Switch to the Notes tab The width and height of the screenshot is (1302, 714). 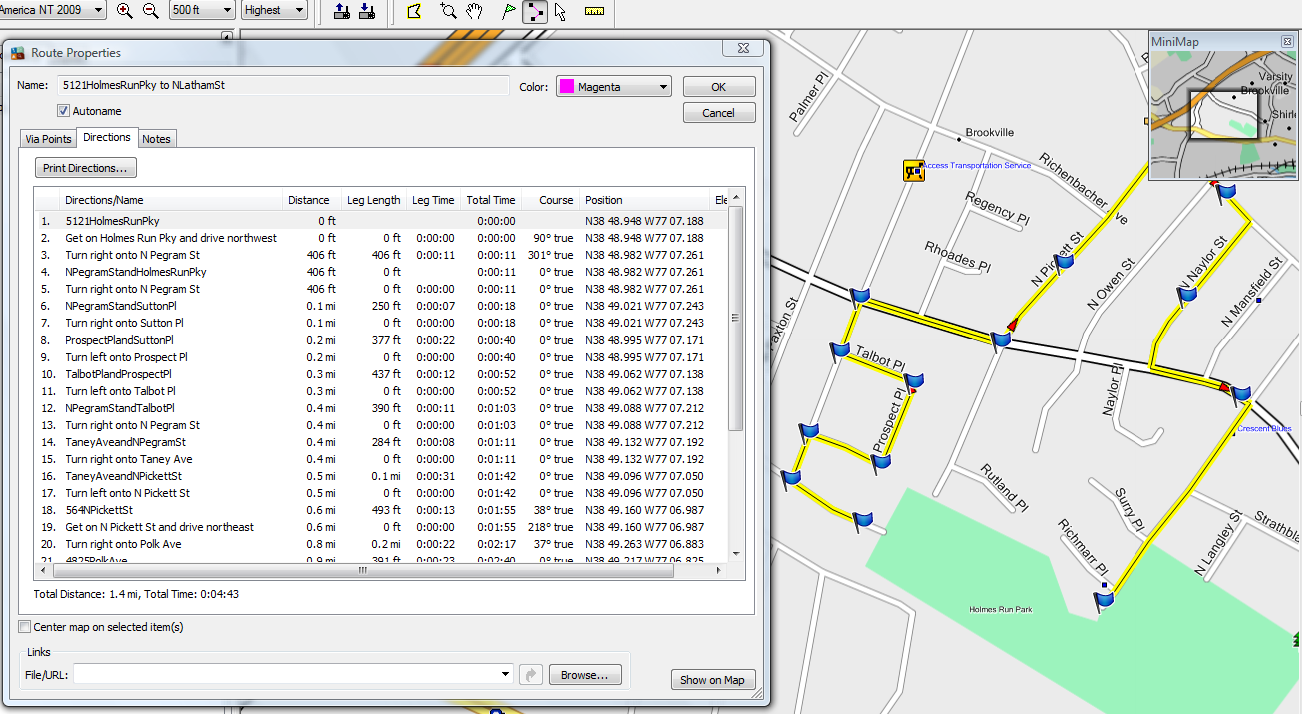(x=157, y=139)
